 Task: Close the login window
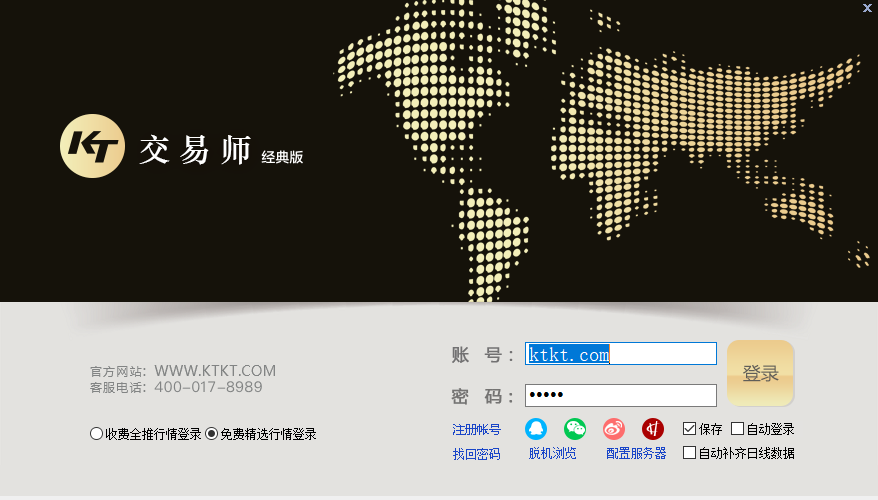click(x=867, y=8)
